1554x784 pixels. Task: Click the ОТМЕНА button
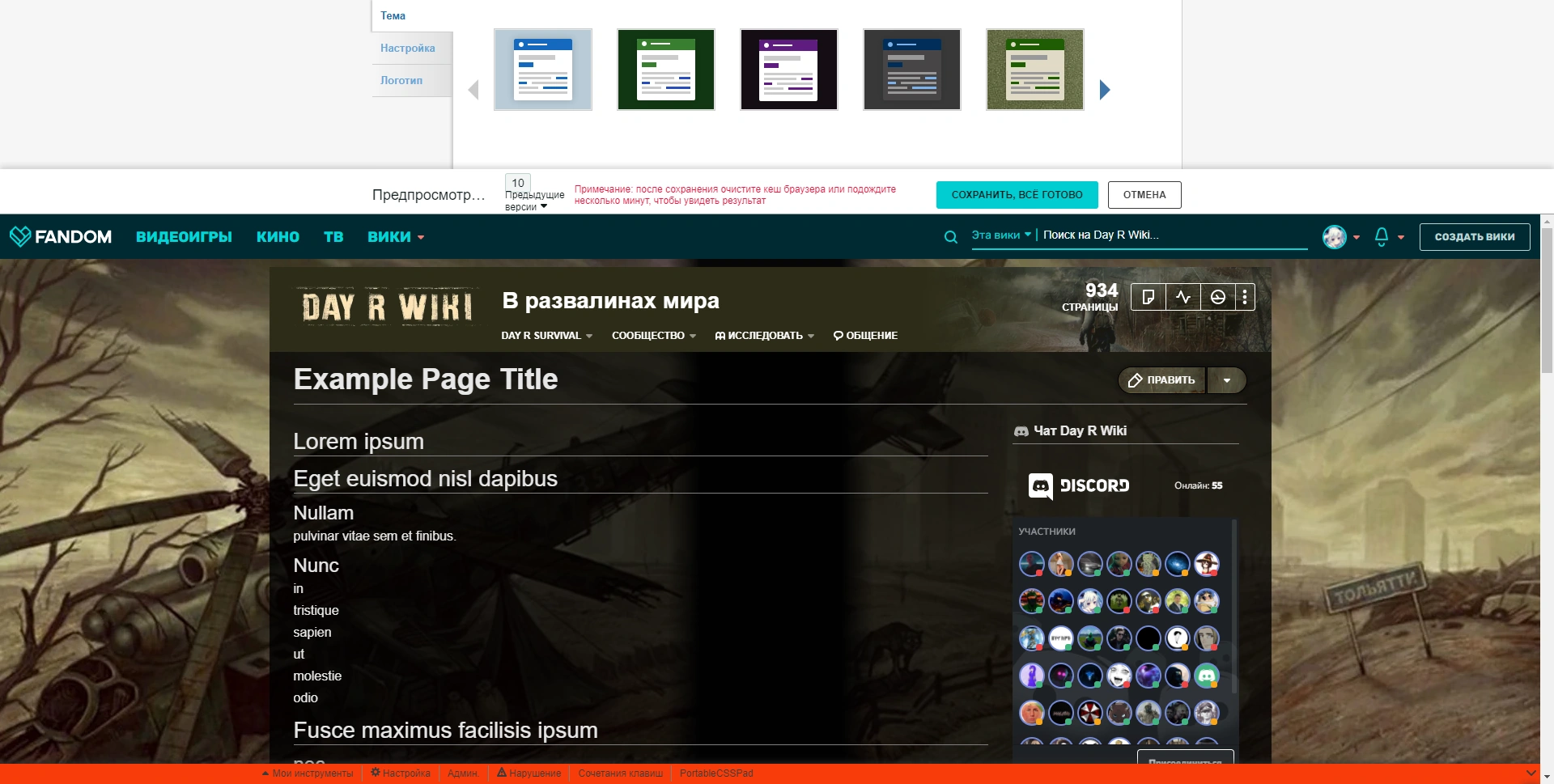[x=1144, y=195]
